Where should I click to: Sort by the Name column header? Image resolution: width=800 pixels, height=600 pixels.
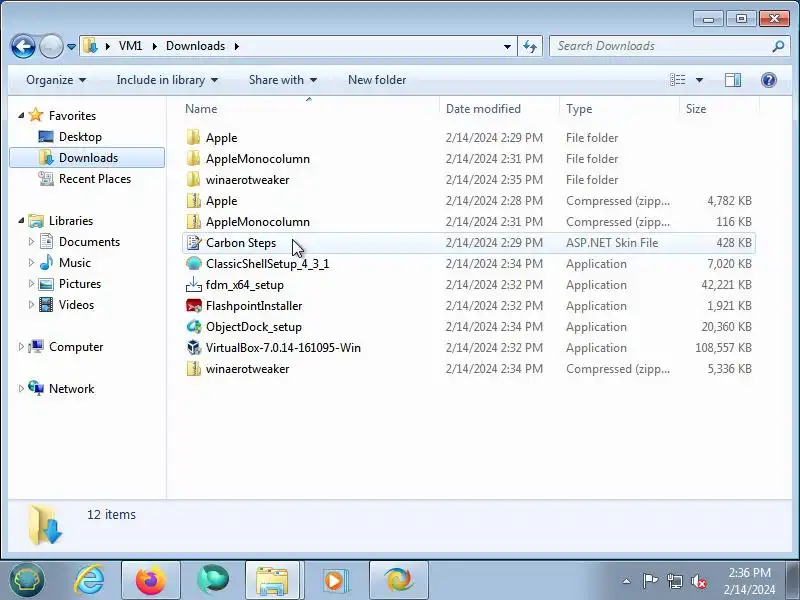point(309,109)
